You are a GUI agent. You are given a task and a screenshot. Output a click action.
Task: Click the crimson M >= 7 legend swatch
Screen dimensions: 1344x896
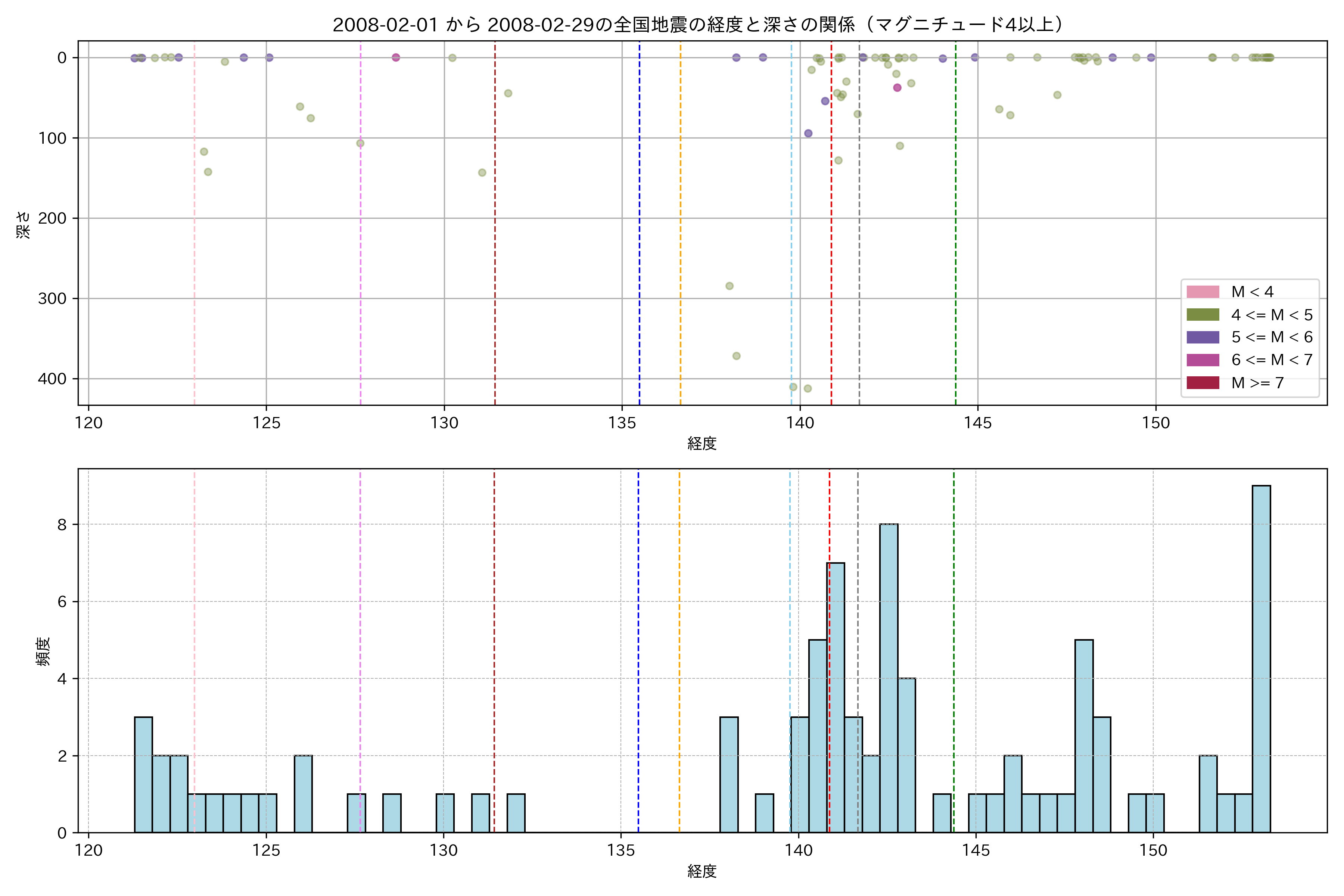coord(1202,383)
